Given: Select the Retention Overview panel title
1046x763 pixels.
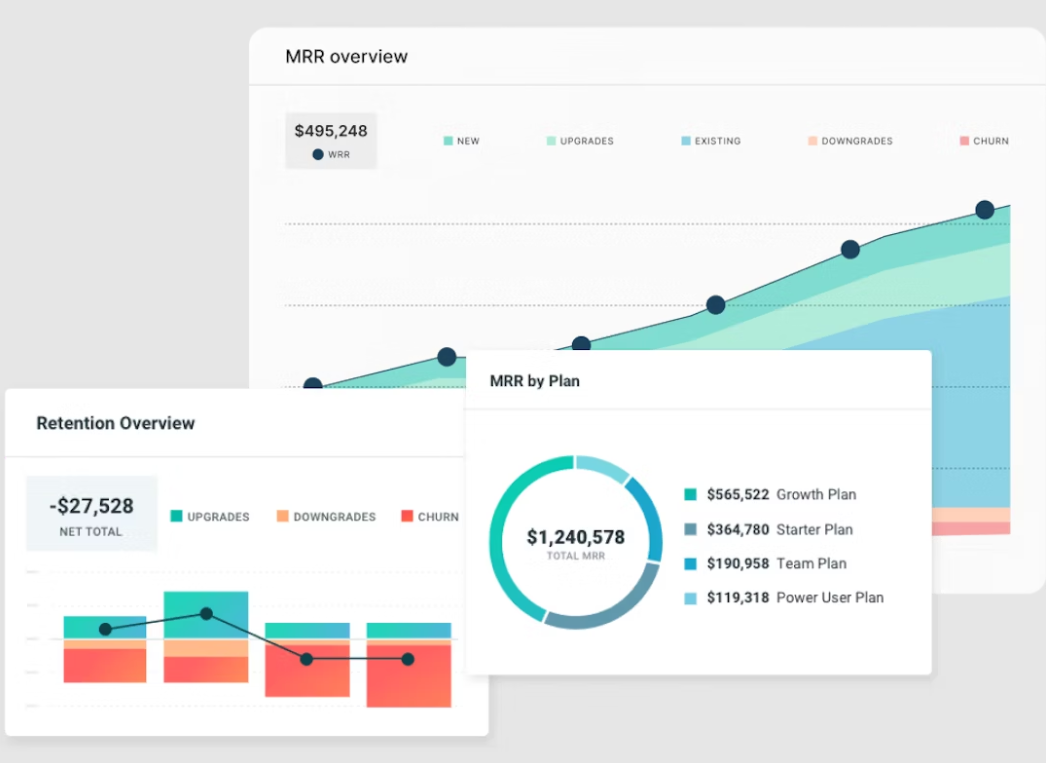Looking at the screenshot, I should pyautogui.click(x=115, y=423).
